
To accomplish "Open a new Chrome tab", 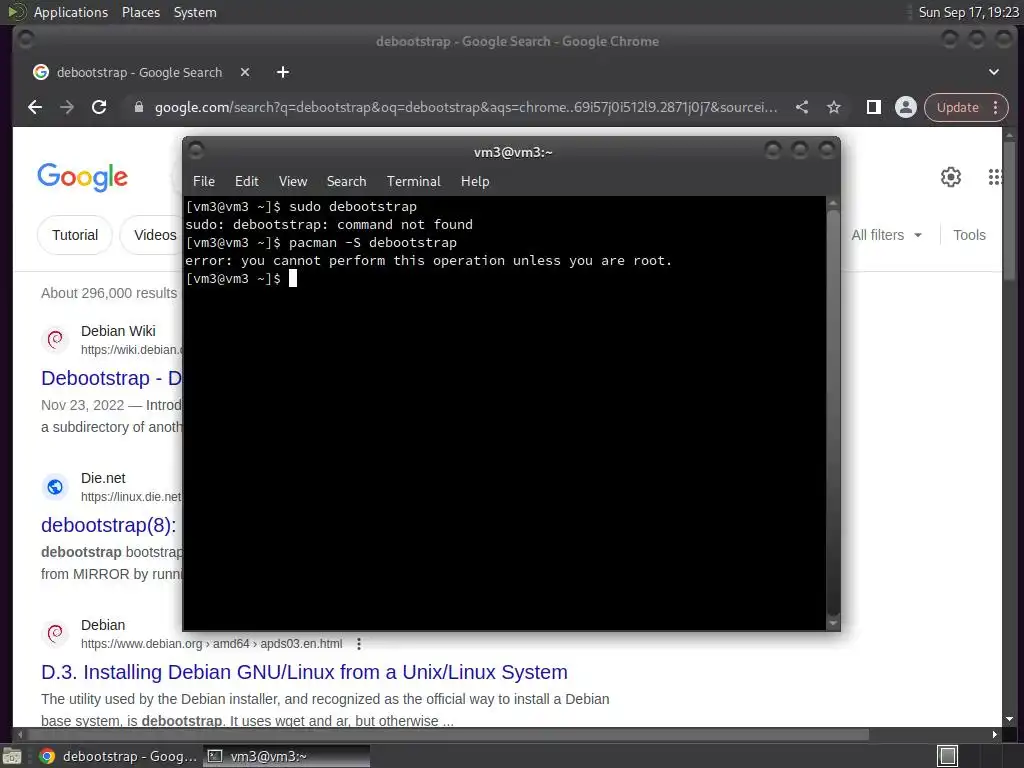I will (283, 72).
